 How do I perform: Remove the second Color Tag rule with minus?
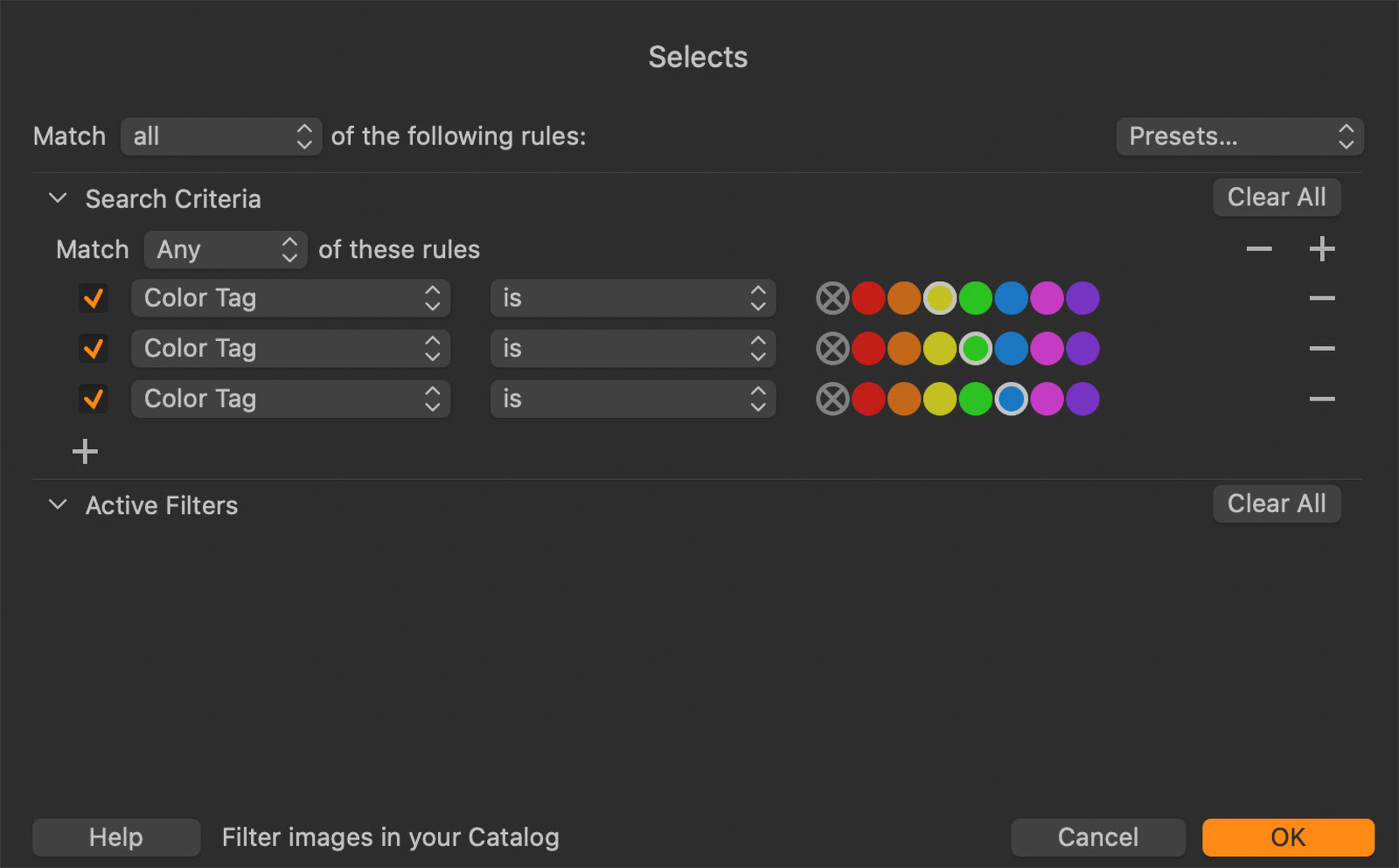(x=1321, y=349)
